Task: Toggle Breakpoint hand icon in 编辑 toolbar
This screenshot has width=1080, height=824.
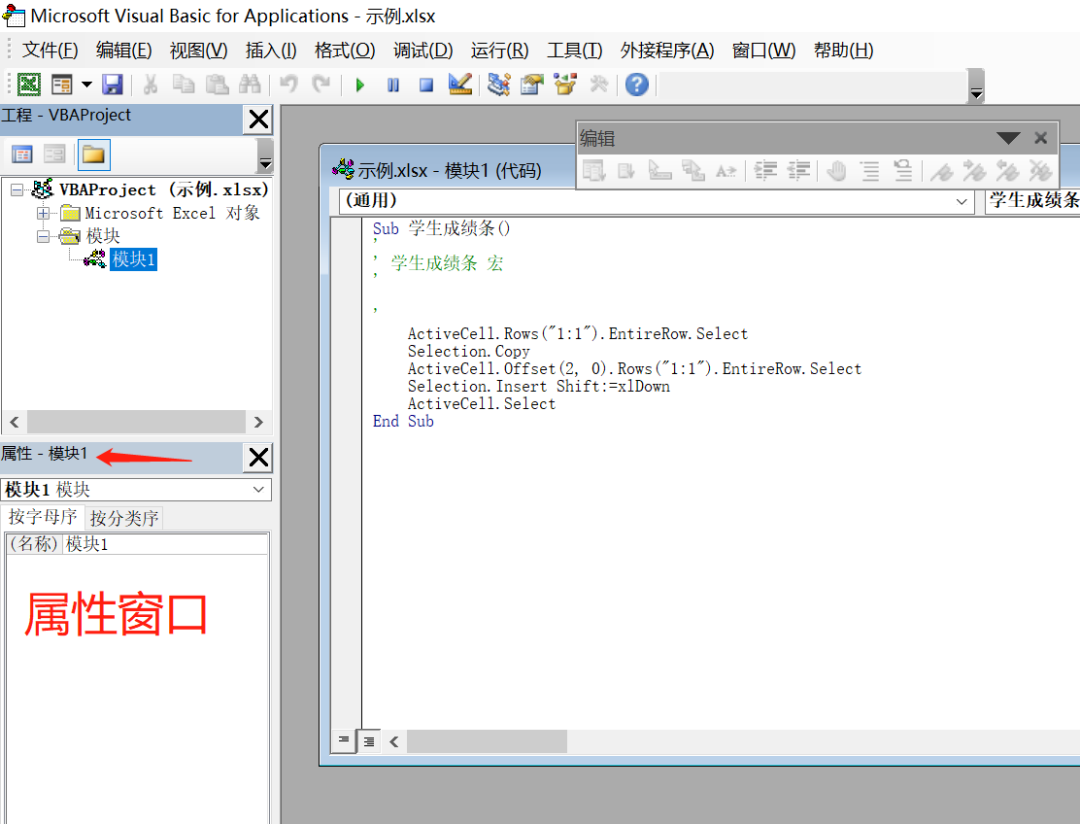Action: tap(836, 170)
